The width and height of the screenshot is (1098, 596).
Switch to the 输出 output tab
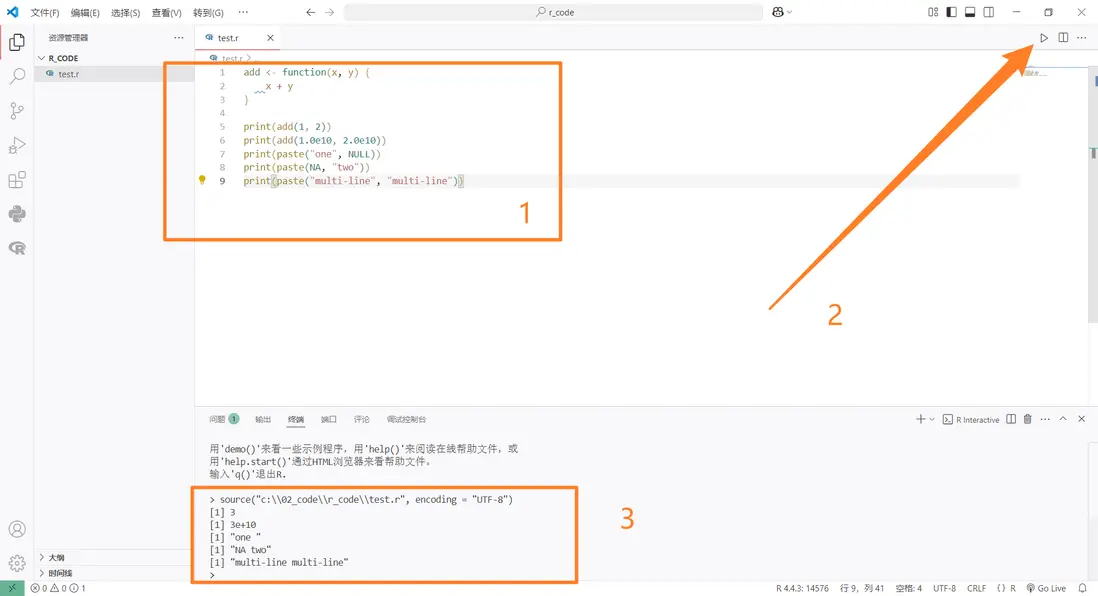point(263,419)
